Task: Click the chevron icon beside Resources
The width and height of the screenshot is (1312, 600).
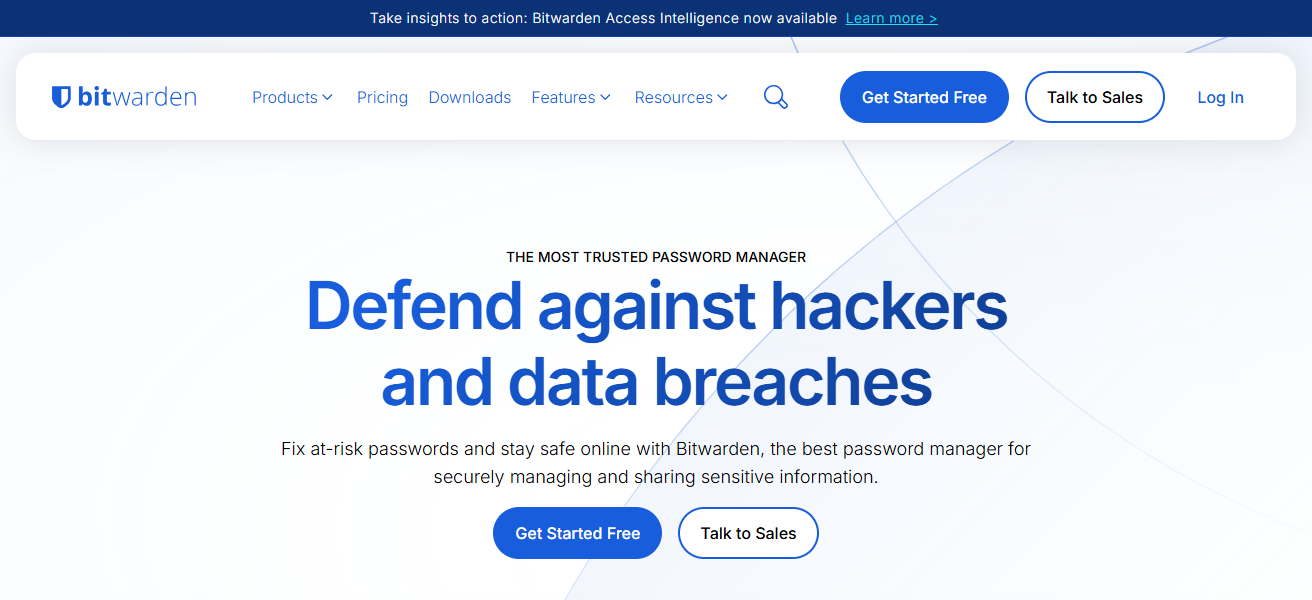Action: coord(724,97)
